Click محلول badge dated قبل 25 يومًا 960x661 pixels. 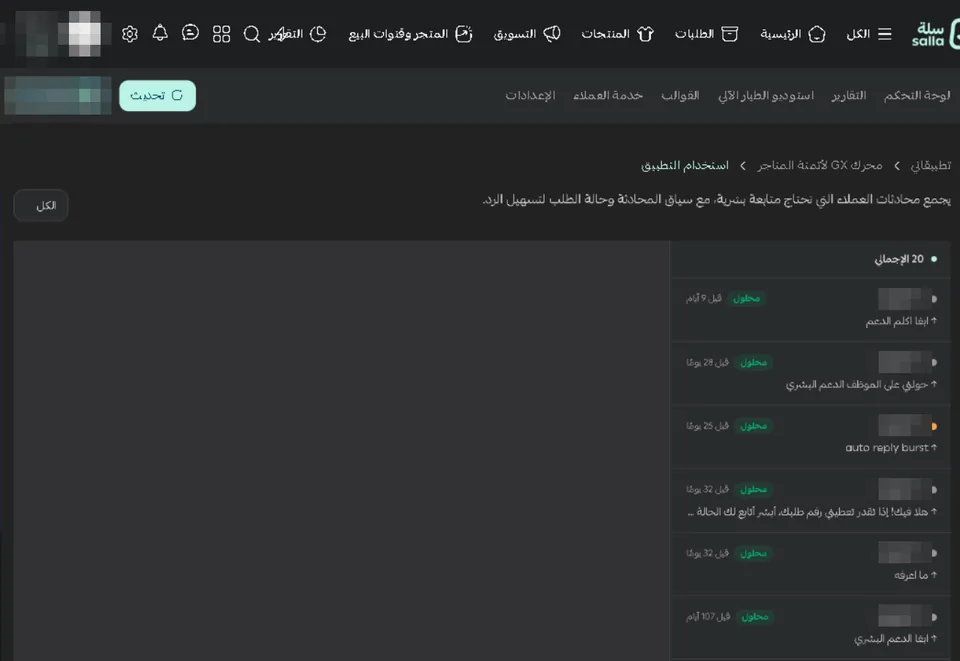pos(753,426)
